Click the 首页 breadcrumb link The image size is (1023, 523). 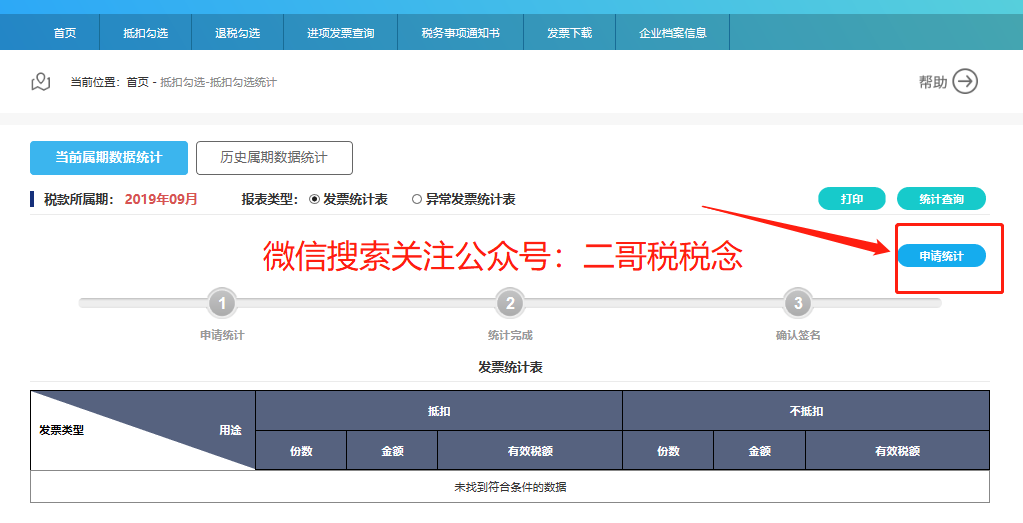click(137, 82)
